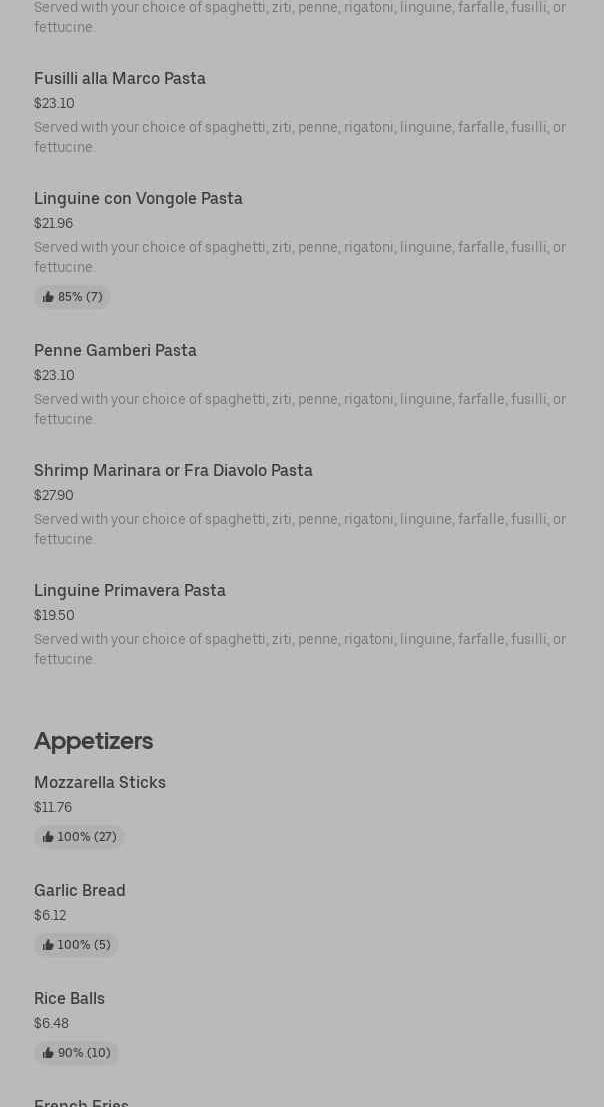Click thumbs-up icon on Rice Balls rating
Screen dimensions: 604x1107
(48, 1053)
